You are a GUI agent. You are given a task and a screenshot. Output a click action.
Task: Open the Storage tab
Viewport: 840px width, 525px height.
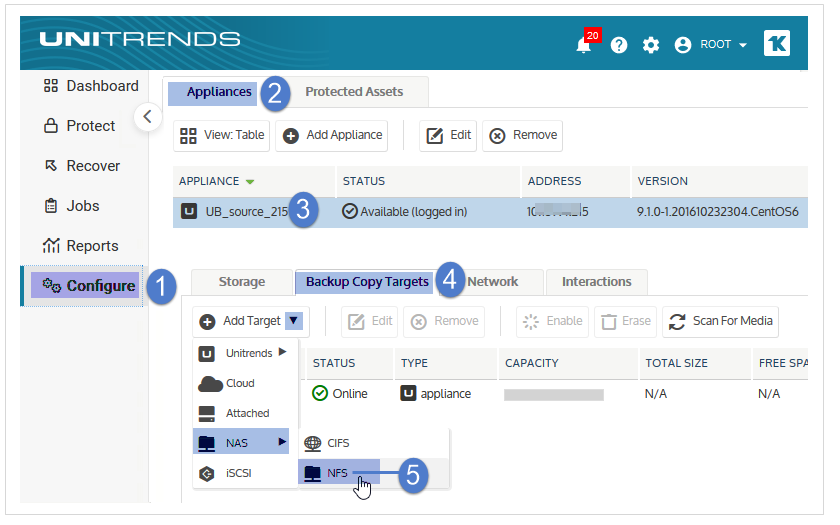click(242, 282)
